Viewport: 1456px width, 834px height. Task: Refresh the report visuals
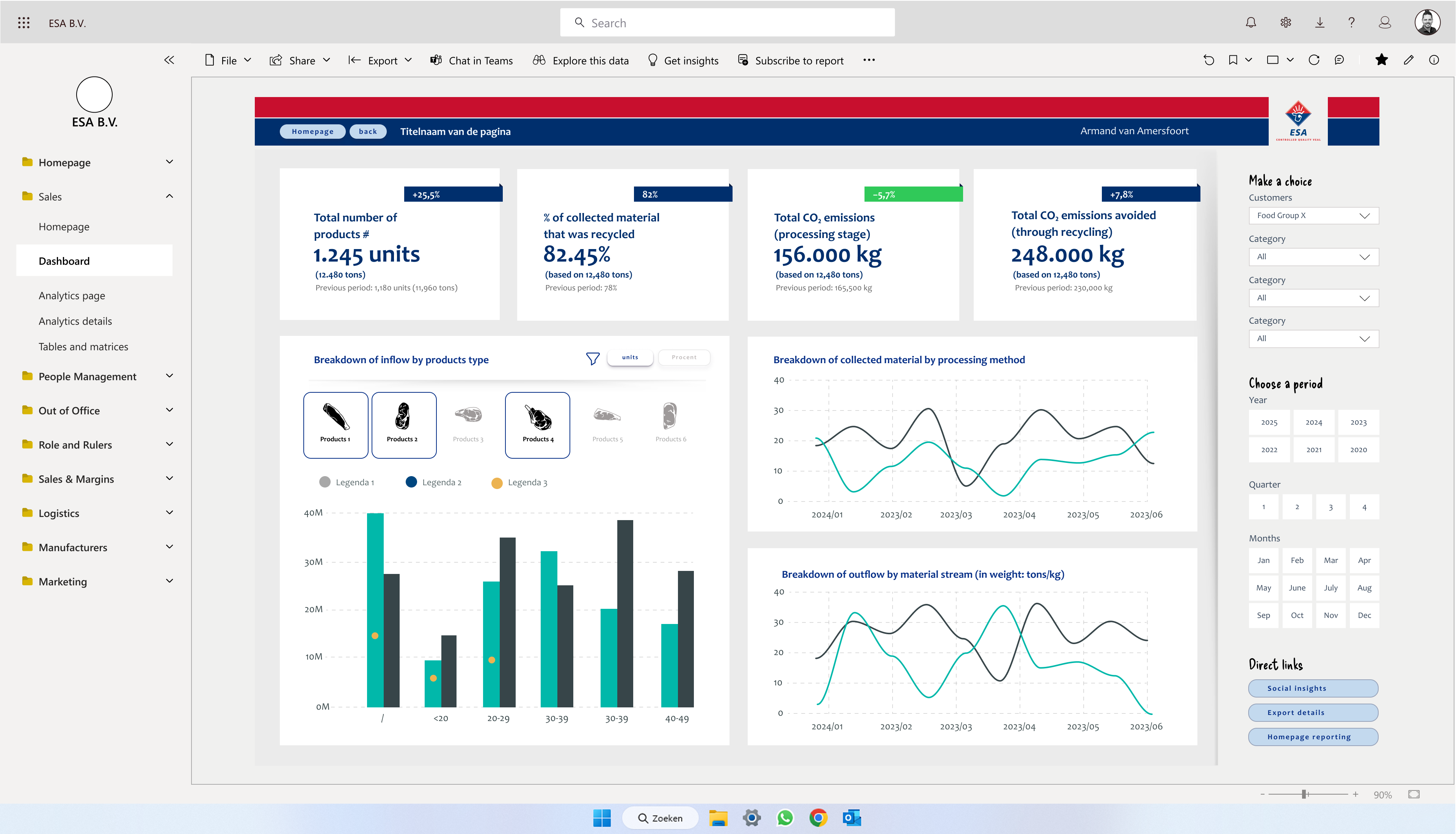(1314, 60)
